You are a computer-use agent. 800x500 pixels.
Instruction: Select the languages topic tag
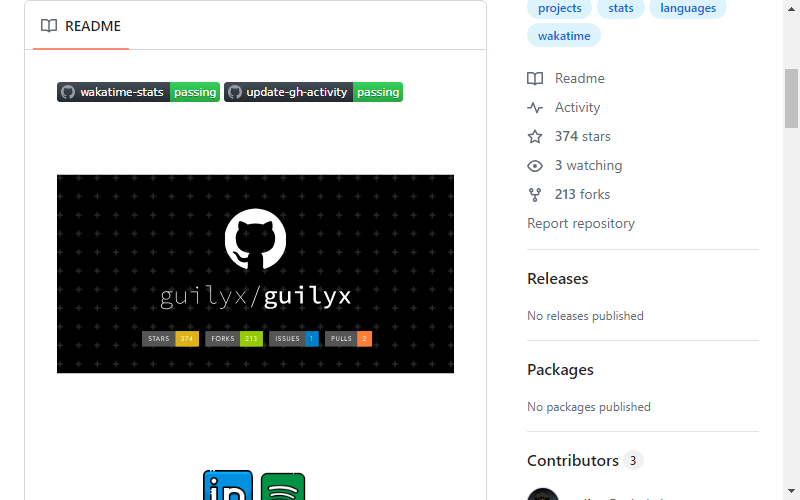coord(688,8)
